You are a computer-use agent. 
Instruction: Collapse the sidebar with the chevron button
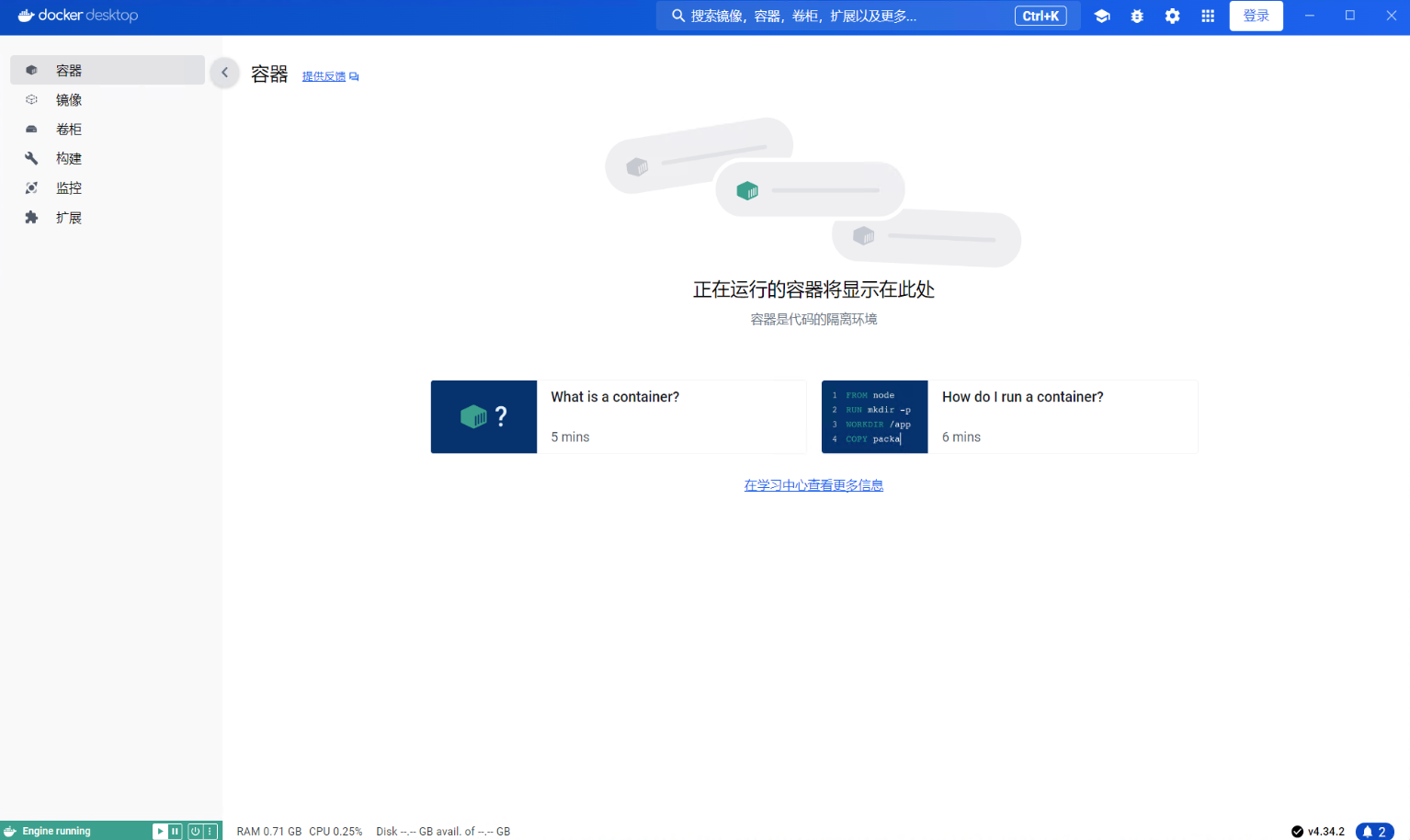224,72
